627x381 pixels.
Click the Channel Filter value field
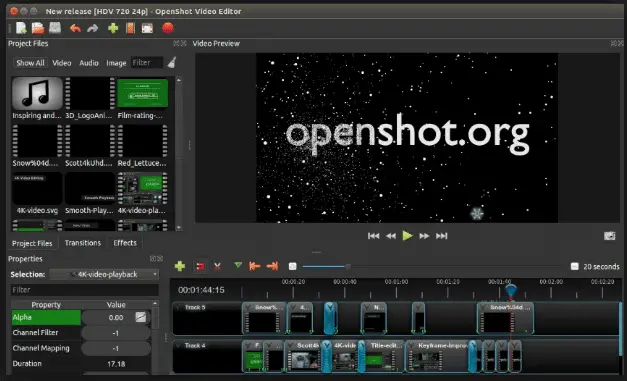pyautogui.click(x=116, y=333)
